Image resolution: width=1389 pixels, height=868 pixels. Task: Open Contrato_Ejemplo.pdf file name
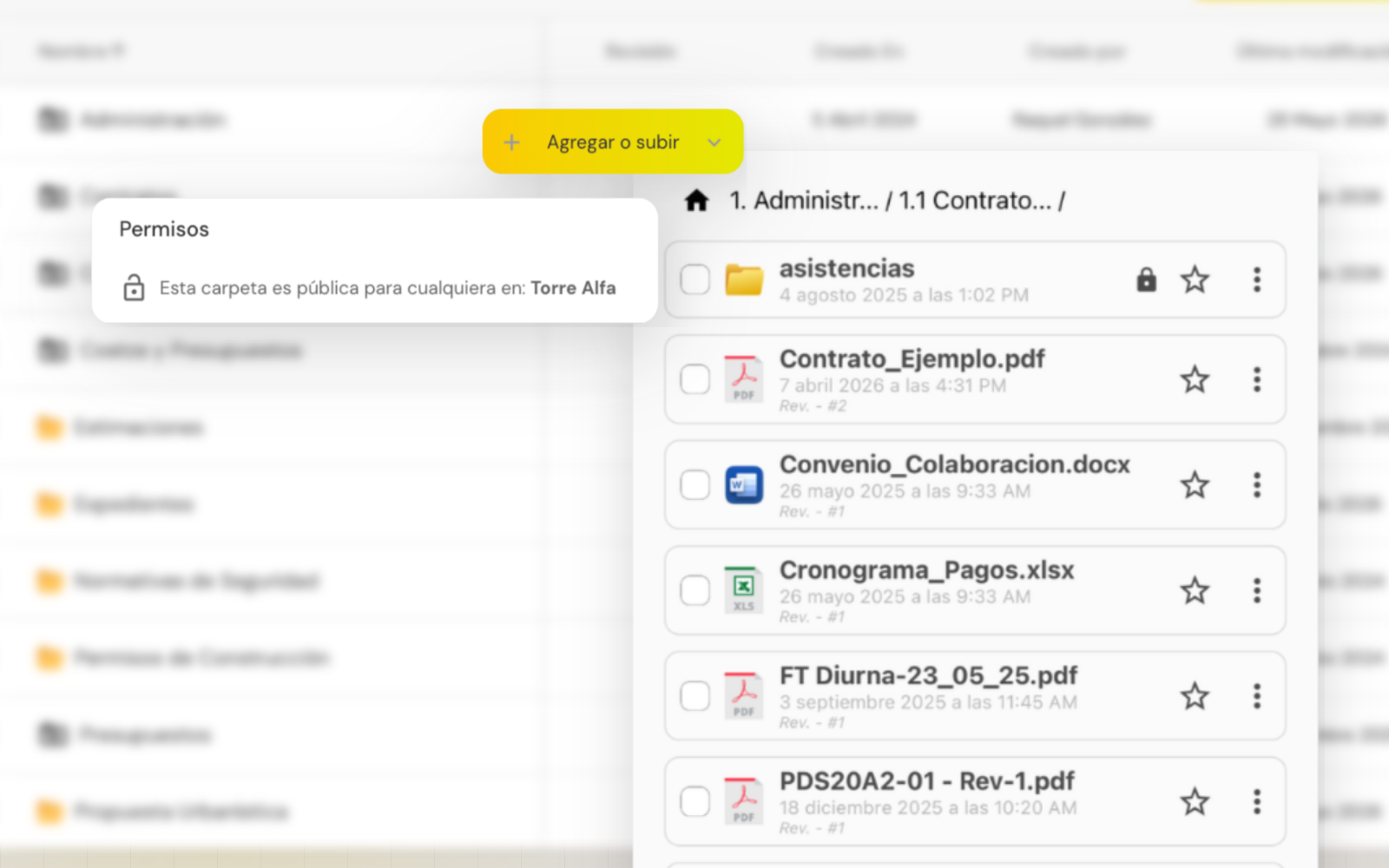pos(912,358)
